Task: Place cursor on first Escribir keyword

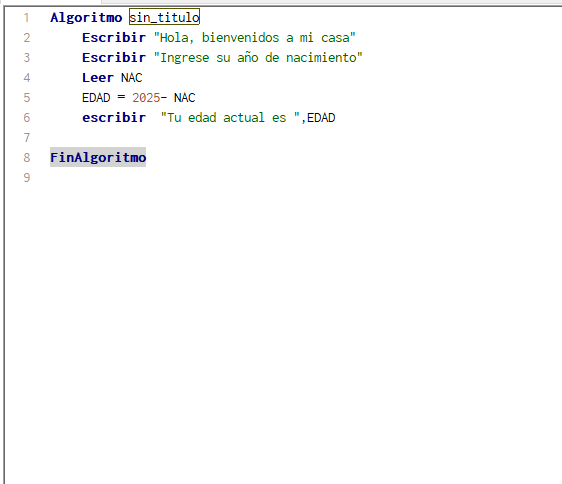Action: pos(114,37)
